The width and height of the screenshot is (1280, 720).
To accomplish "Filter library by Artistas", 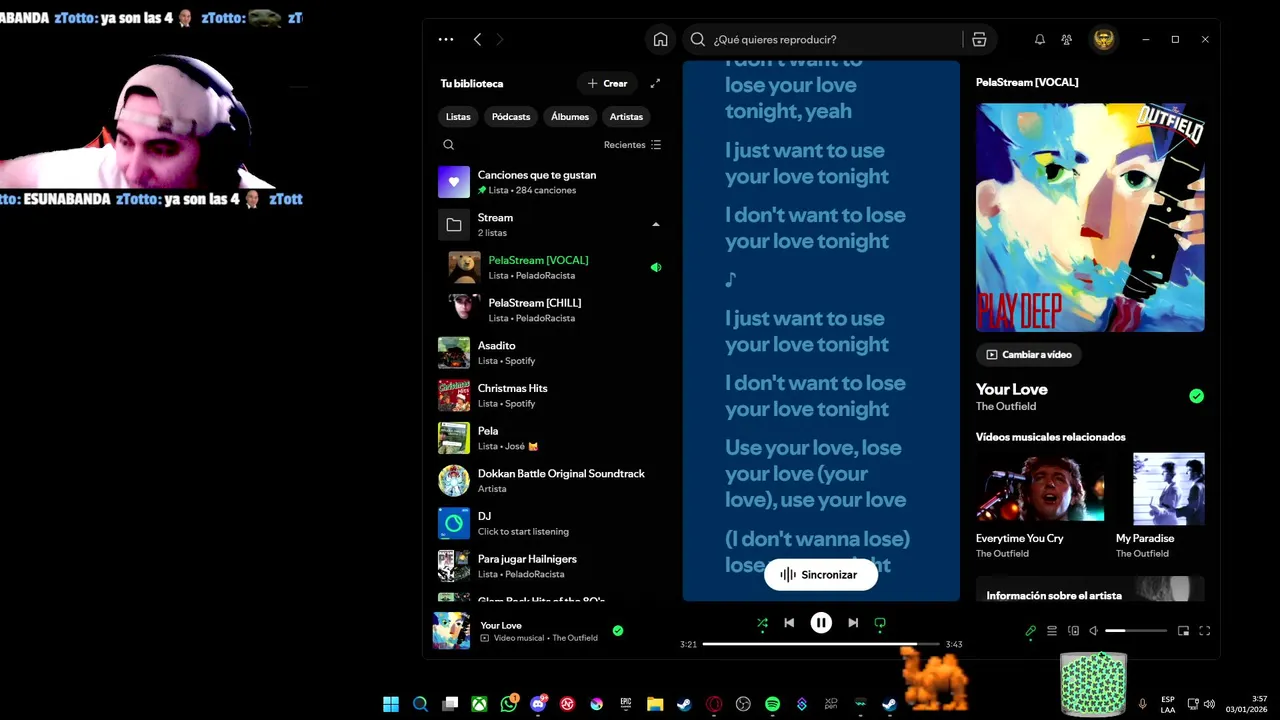I will (626, 117).
